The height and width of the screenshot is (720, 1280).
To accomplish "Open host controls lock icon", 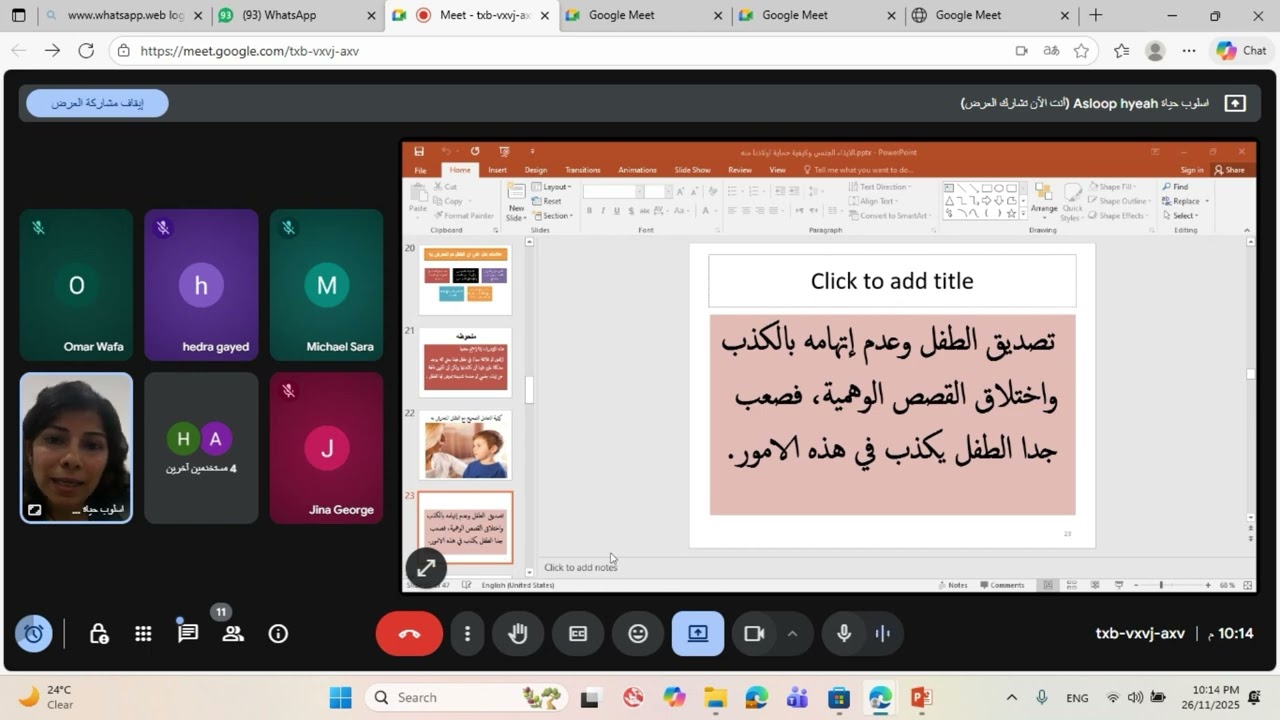I will click(99, 634).
